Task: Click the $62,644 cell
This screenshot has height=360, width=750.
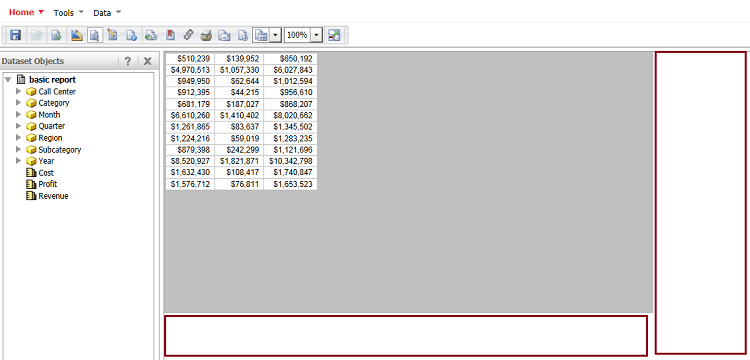Action: coord(239,81)
